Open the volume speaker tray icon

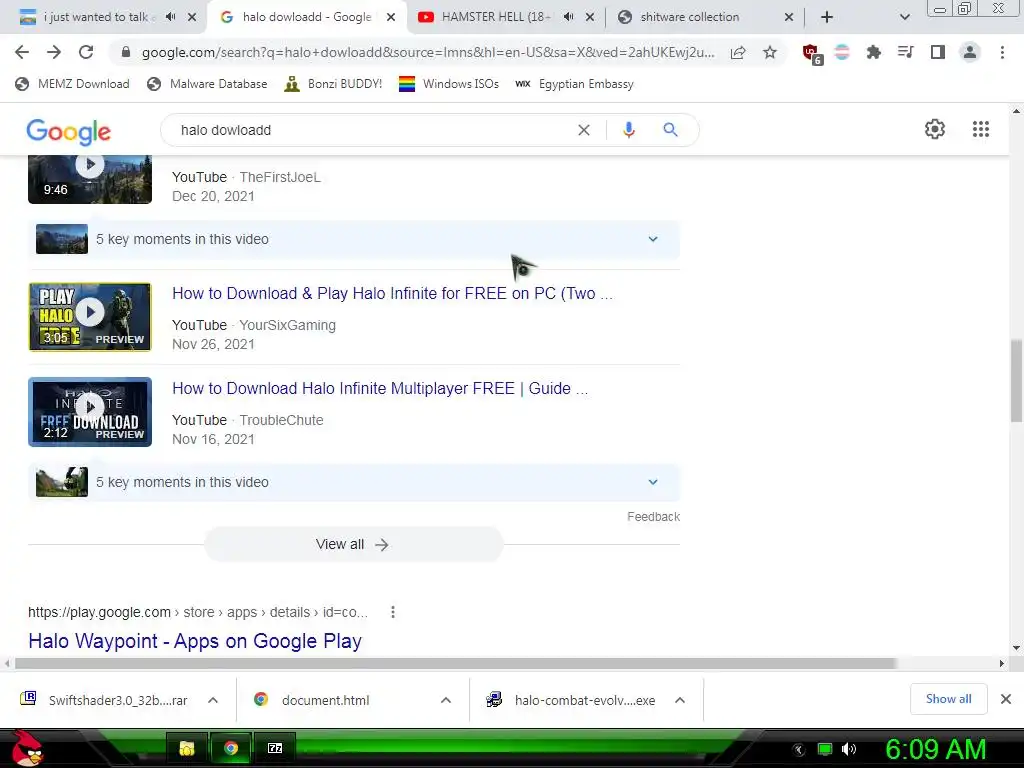(x=849, y=749)
